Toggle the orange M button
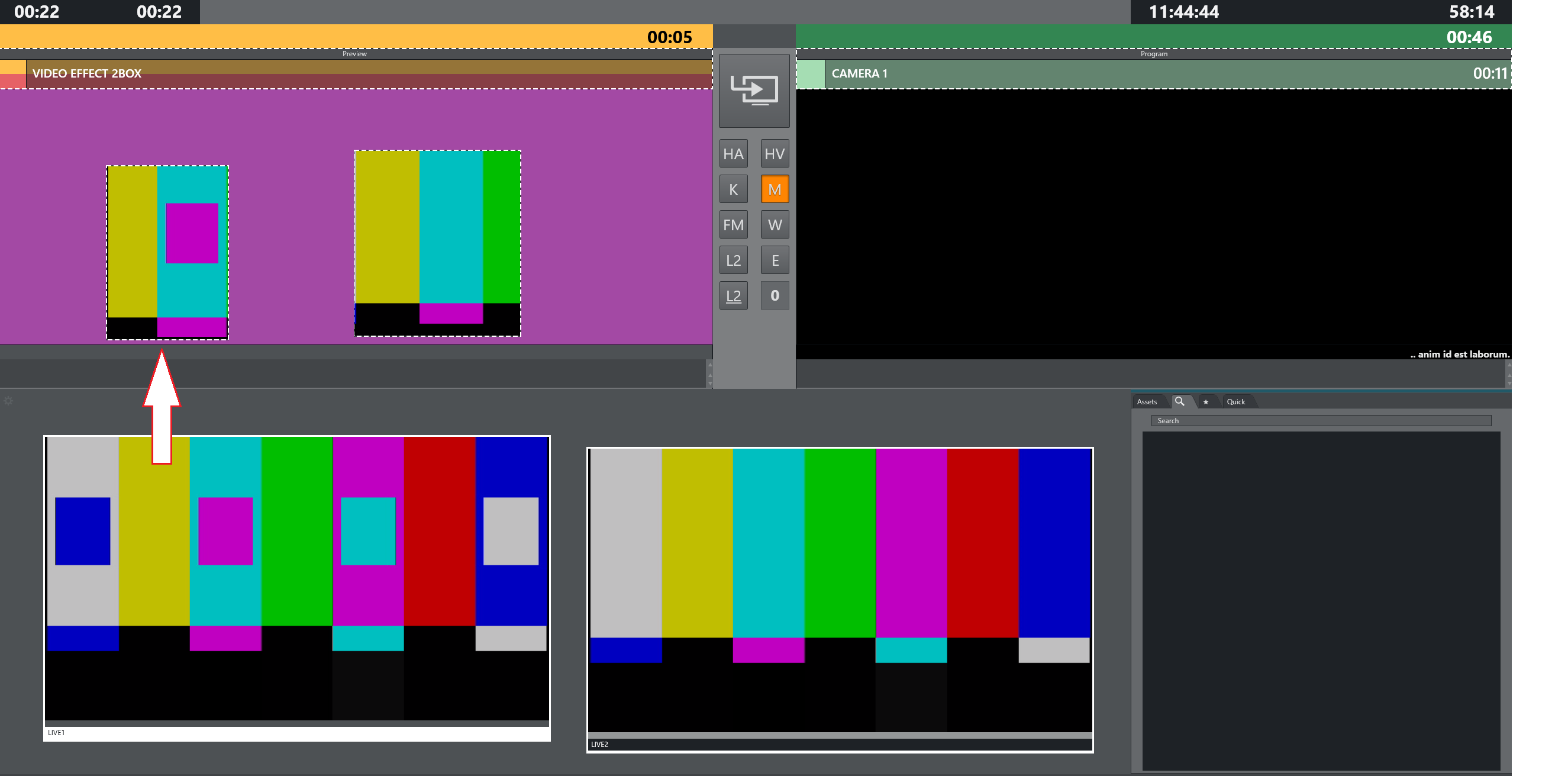The image size is (1568, 776). 775,189
